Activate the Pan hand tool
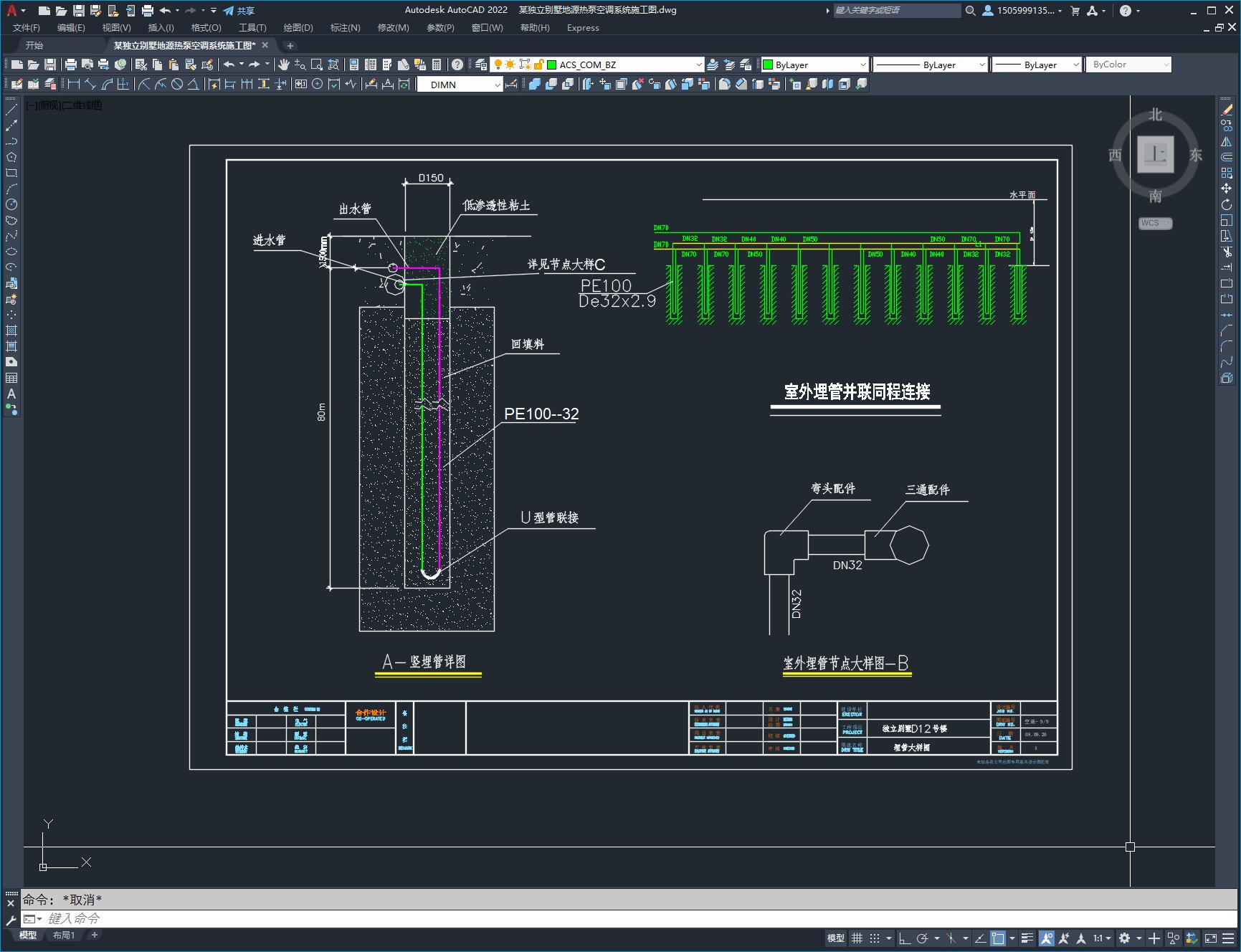Image resolution: width=1241 pixels, height=952 pixels. click(284, 65)
